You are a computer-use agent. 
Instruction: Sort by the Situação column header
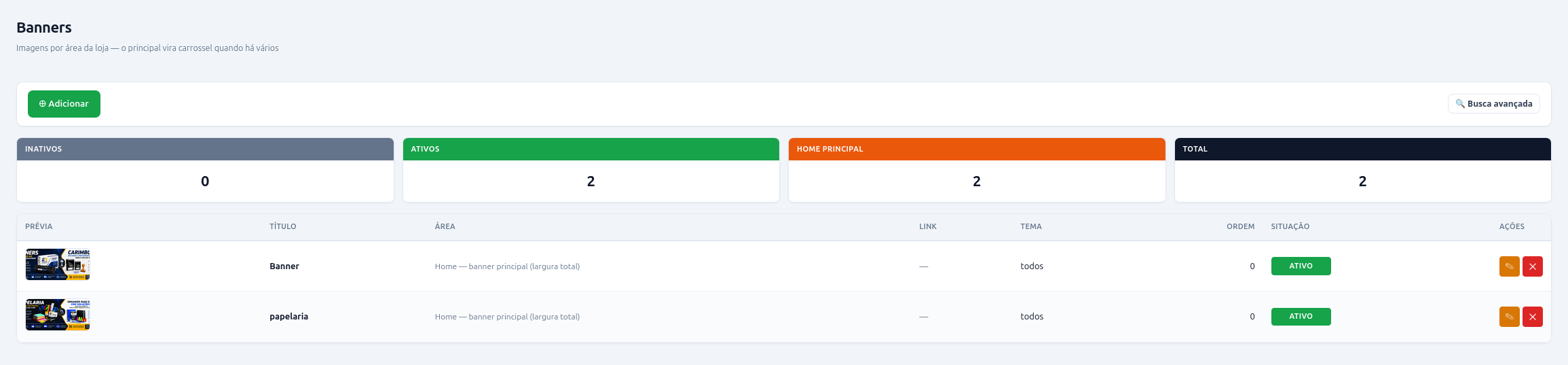click(1290, 226)
